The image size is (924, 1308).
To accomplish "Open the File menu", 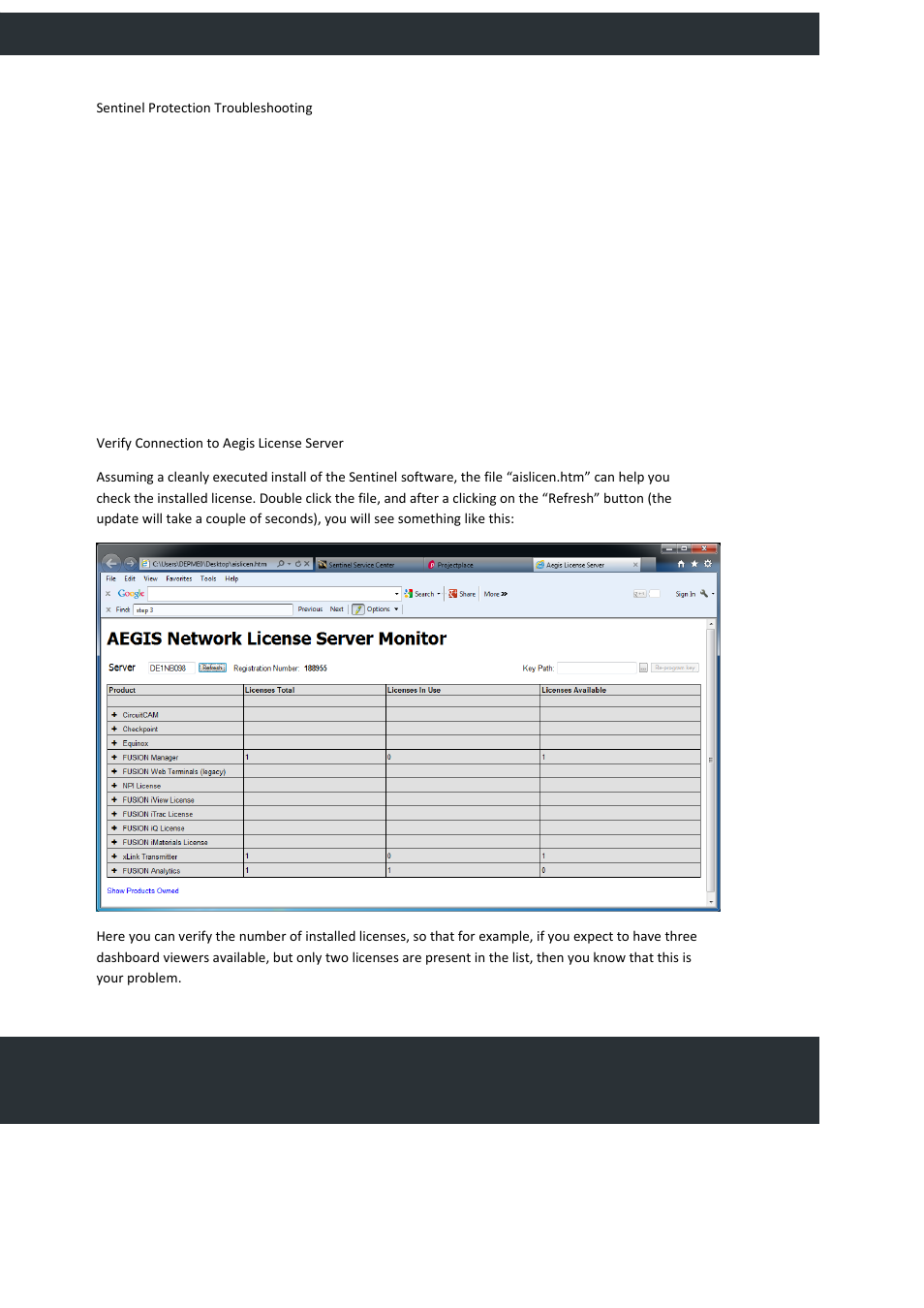I will [111, 578].
